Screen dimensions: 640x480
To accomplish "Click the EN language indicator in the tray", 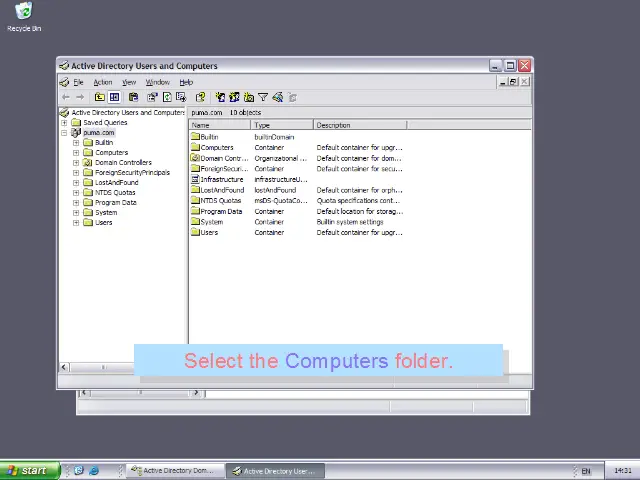I will pyautogui.click(x=586, y=471).
